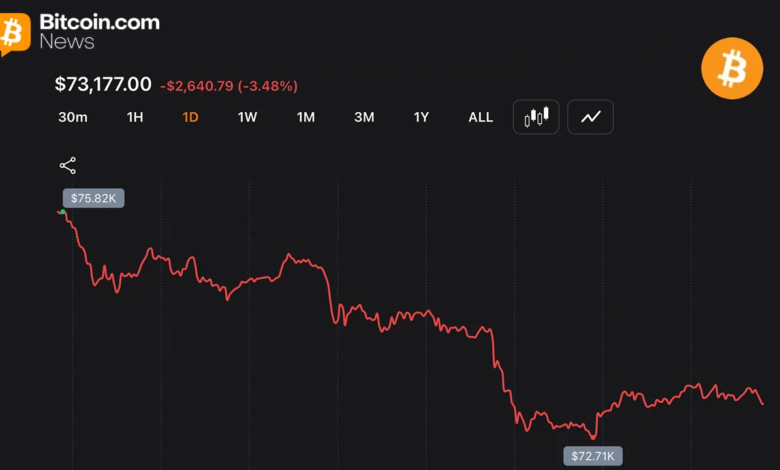Select the 1Y timeframe
The height and width of the screenshot is (470, 780).
tap(421, 117)
